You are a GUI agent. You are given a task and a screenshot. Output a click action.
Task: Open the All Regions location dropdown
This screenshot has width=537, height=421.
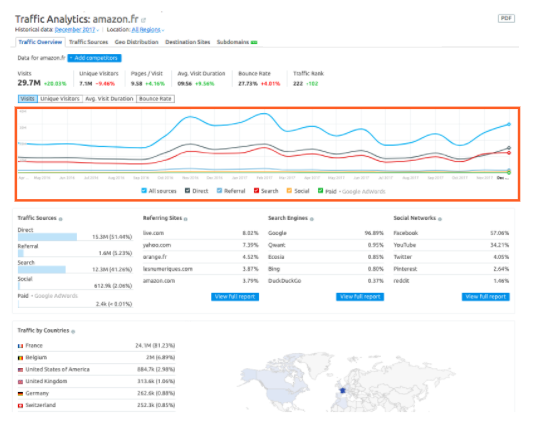pyautogui.click(x=148, y=30)
